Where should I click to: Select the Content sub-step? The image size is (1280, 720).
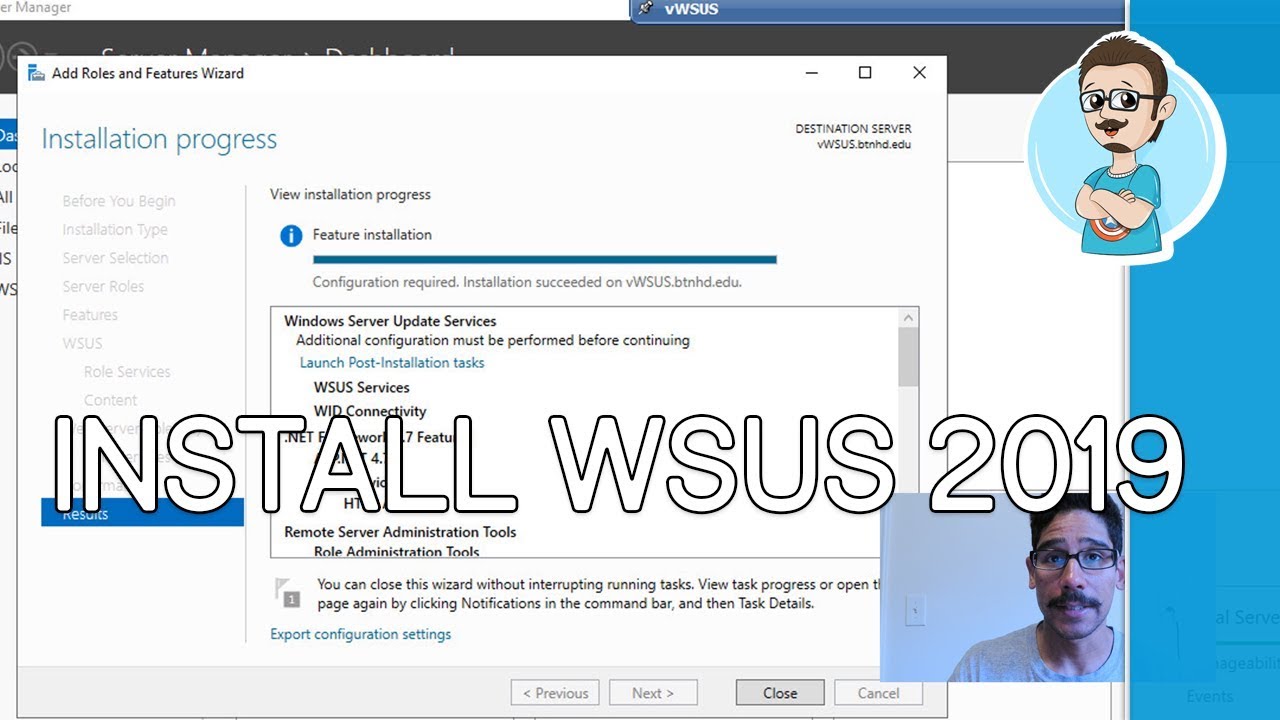[111, 400]
